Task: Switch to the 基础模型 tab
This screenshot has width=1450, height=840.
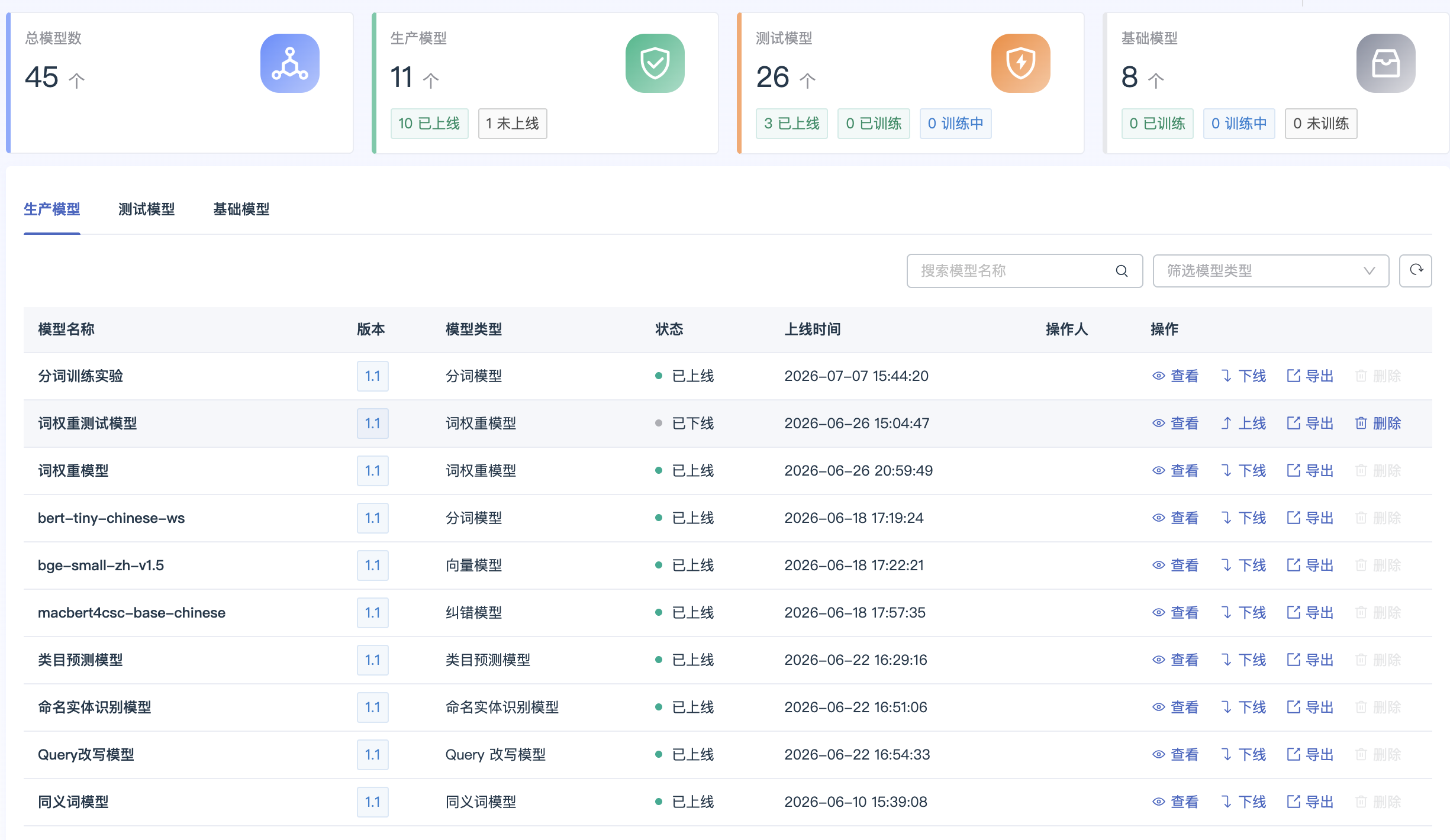Action: (x=241, y=209)
